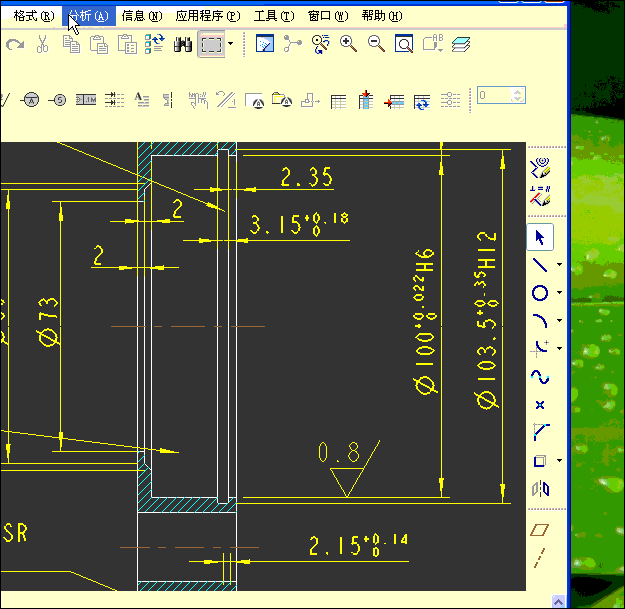Image resolution: width=625 pixels, height=609 pixels.
Task: Click the diagonal hatch line icon
Action: 226,100
